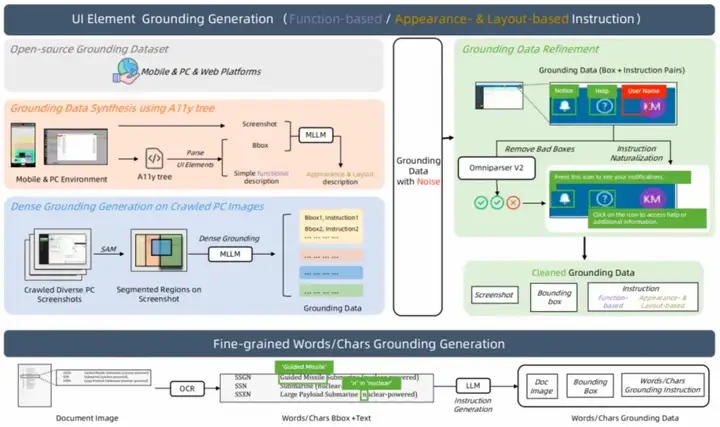The image size is (720, 427).
Task: Click the globe-in-hand icon beside Mobile & PC & Web Platforms
Action: click(125, 71)
